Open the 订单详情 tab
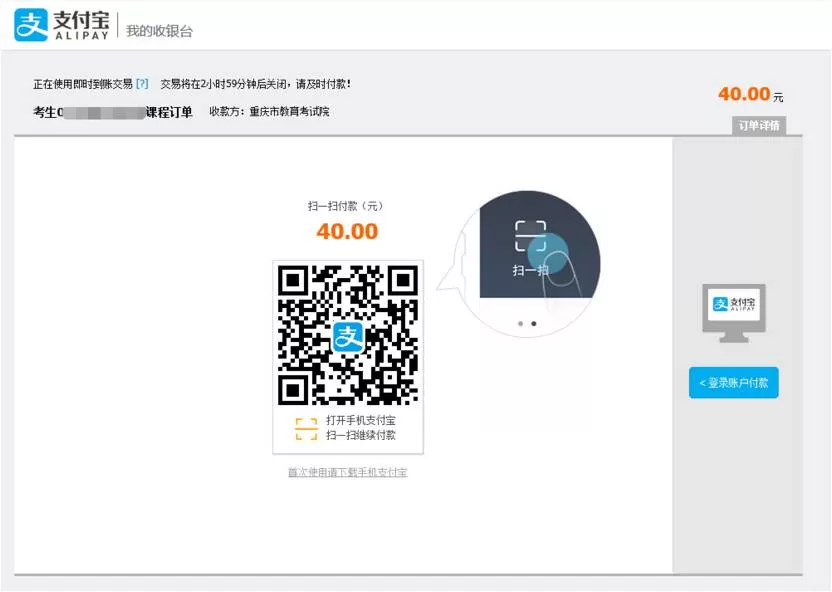 (759, 126)
